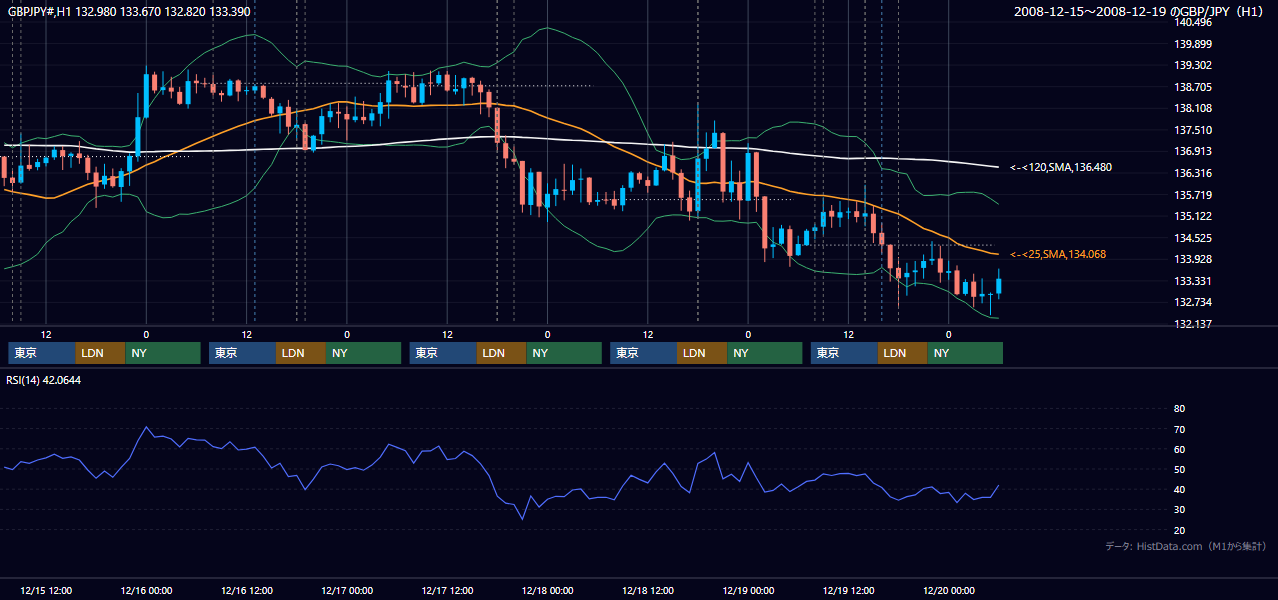Select time axis label 12/16 00:00
This screenshot has width=1278, height=600.
[x=146, y=590]
